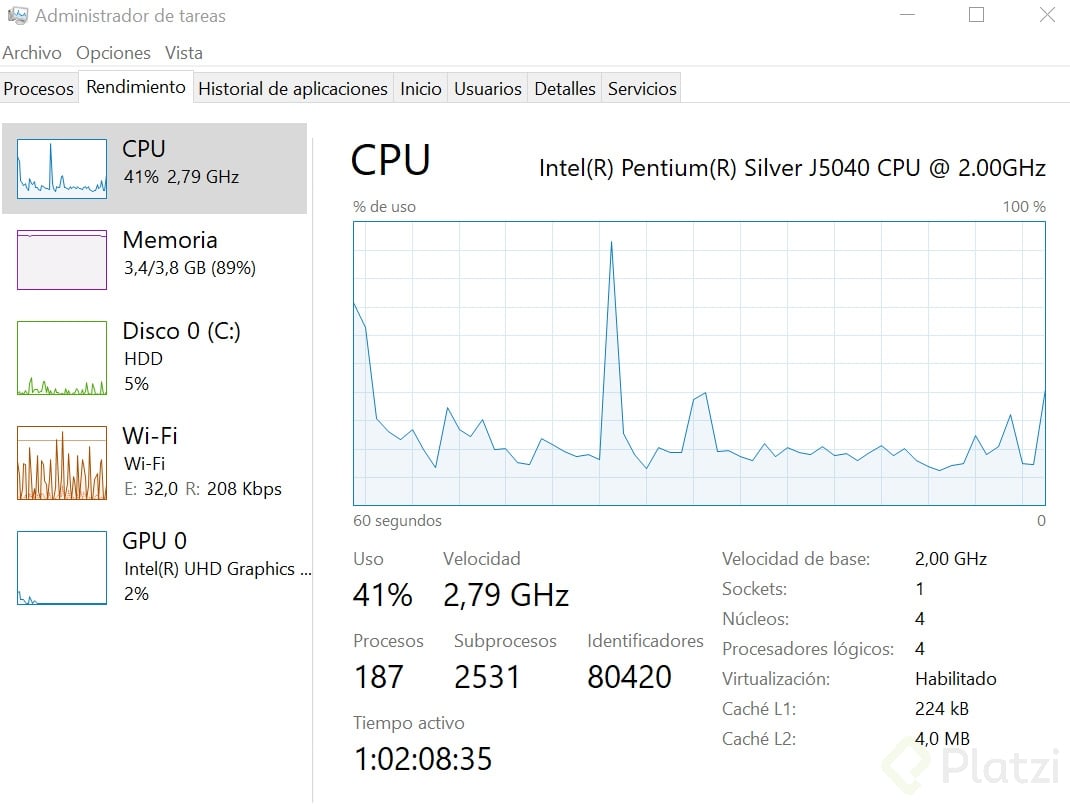The width and height of the screenshot is (1070, 804).
Task: Select the Memoria usage thumbnail graph
Action: (61, 260)
